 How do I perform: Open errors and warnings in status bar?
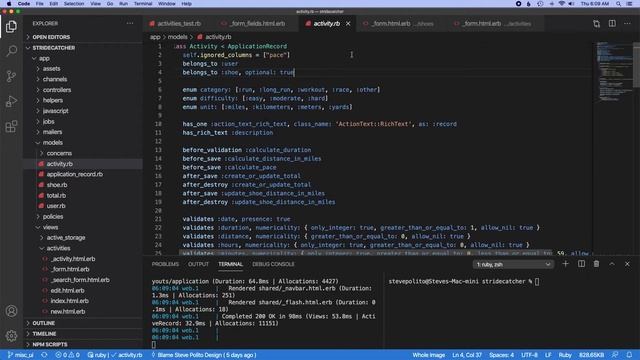point(67,355)
